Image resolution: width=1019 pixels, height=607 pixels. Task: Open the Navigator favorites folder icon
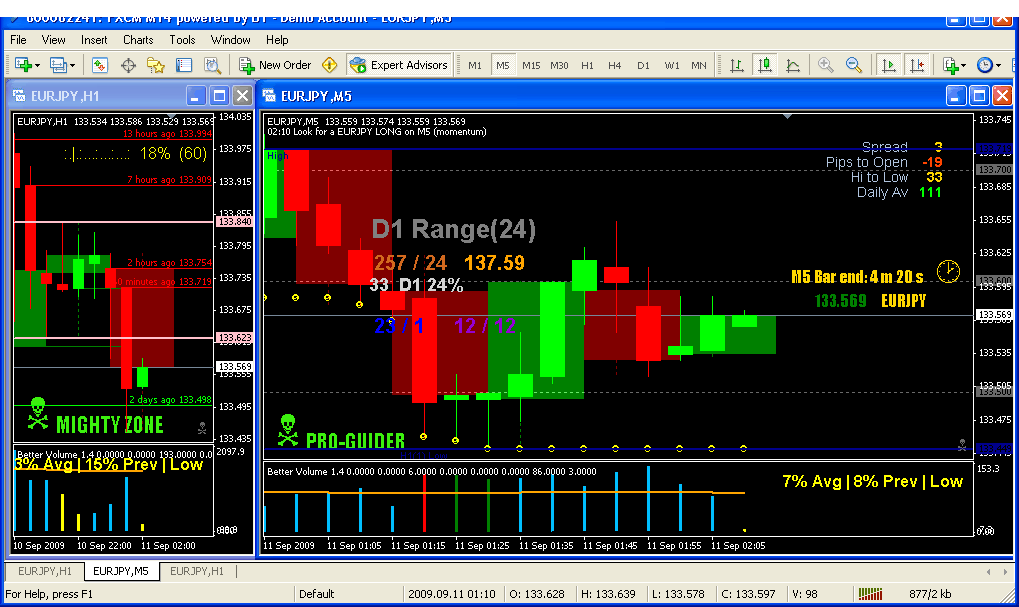pyautogui.click(x=156, y=65)
